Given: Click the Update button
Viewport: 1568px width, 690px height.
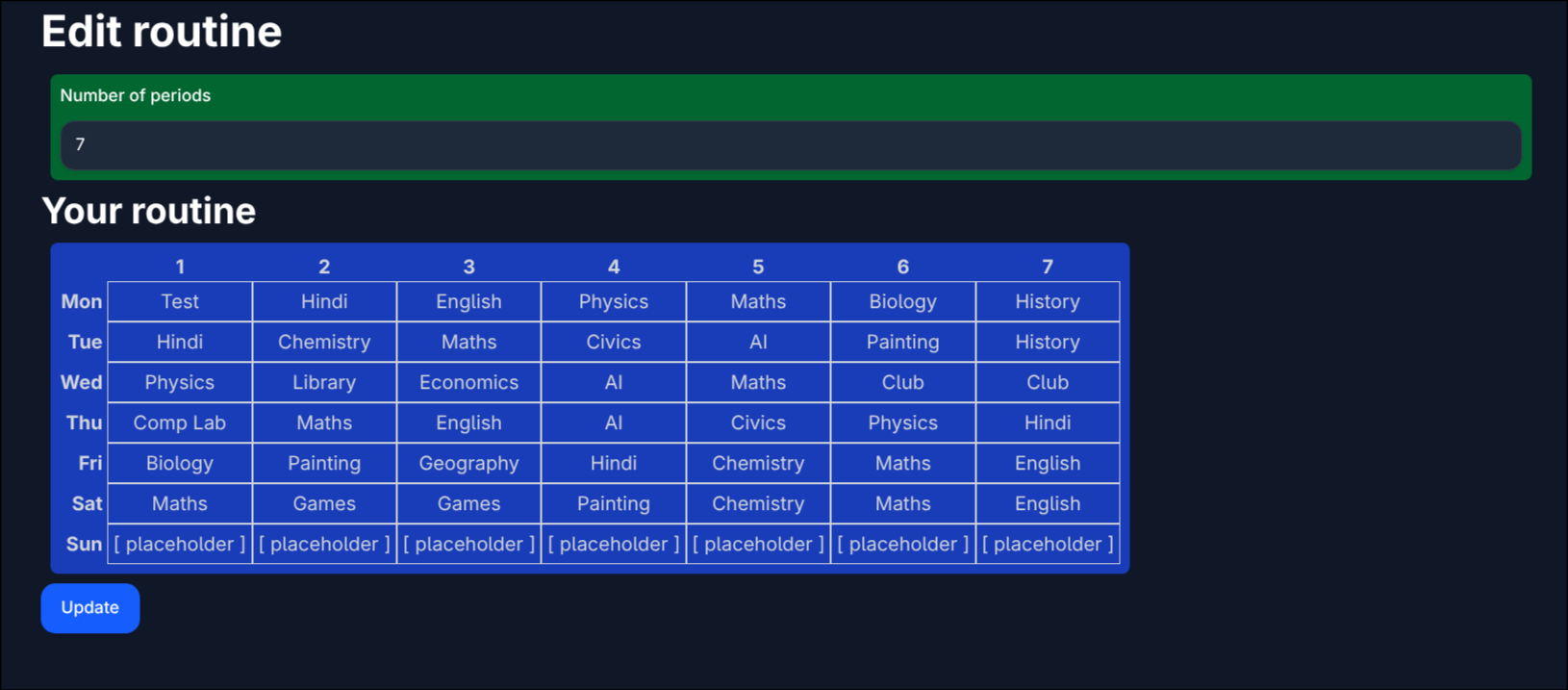Looking at the screenshot, I should click(x=89, y=607).
